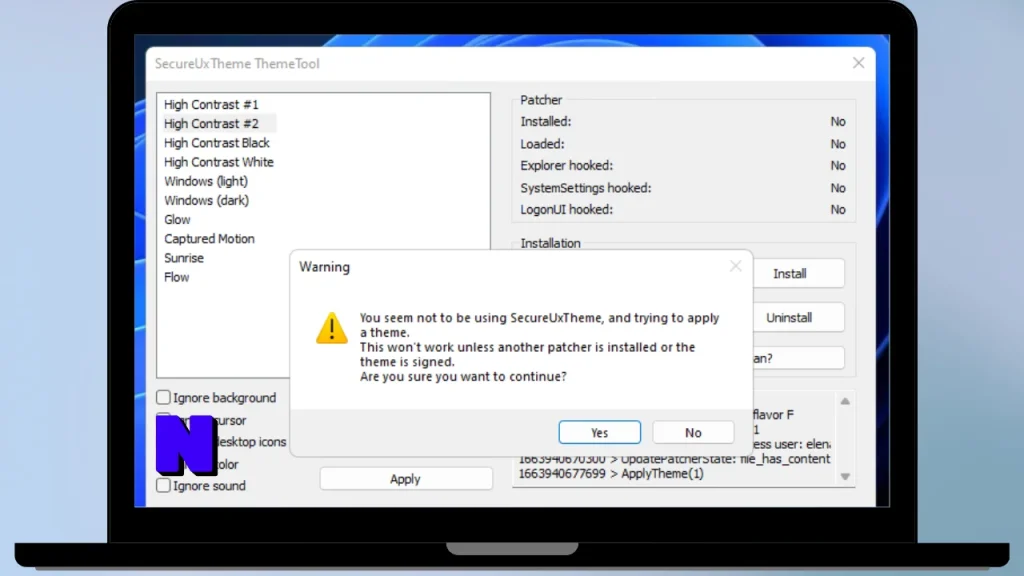Select Sunrise theme
This screenshot has width=1024, height=576.
184,258
